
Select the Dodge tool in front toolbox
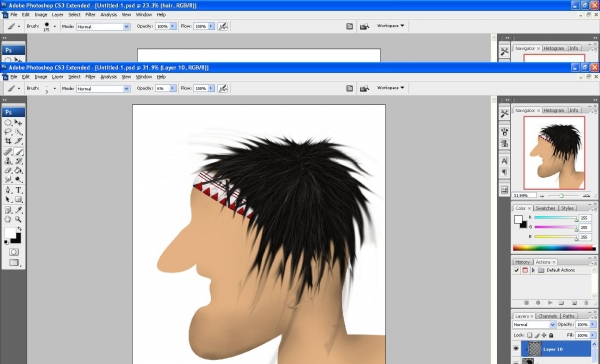pos(18,180)
